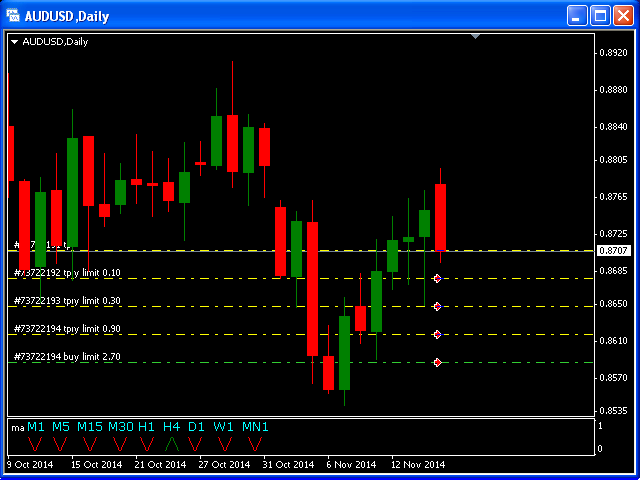The width and height of the screenshot is (640, 480).
Task: Click the H1 timeframe label
Action: click(x=147, y=427)
